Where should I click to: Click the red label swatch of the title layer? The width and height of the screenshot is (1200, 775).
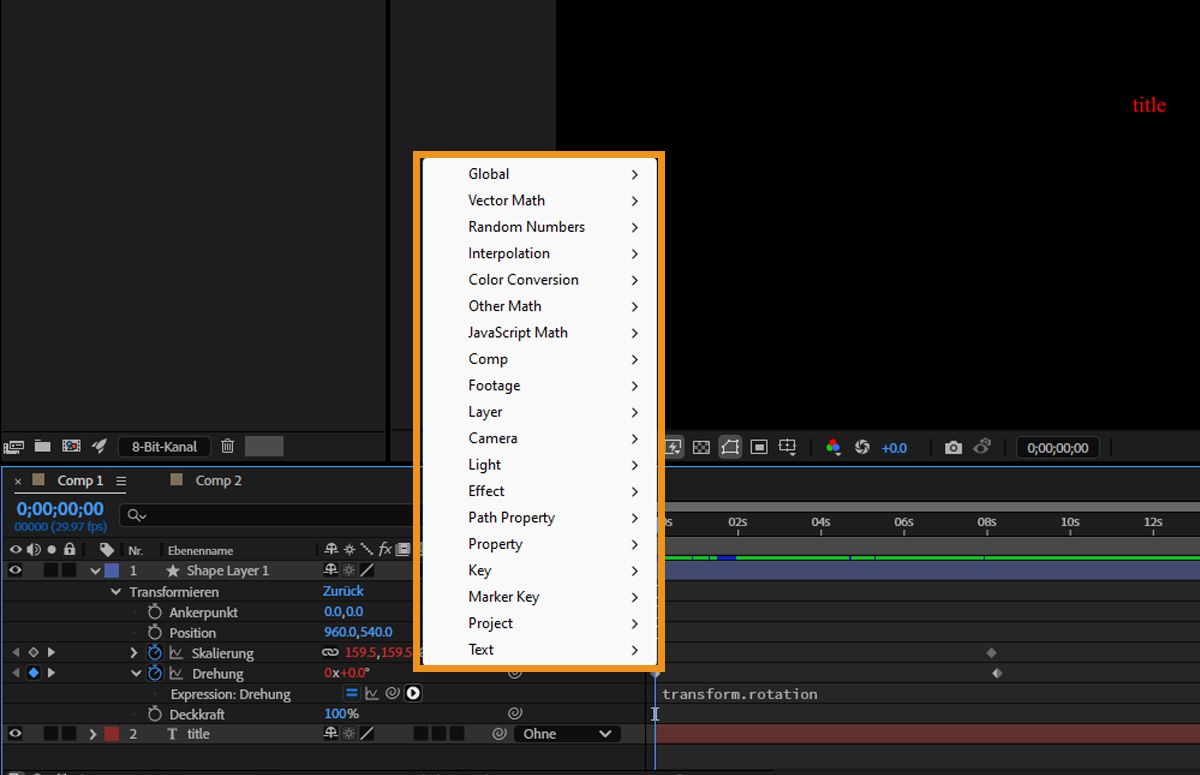point(111,733)
